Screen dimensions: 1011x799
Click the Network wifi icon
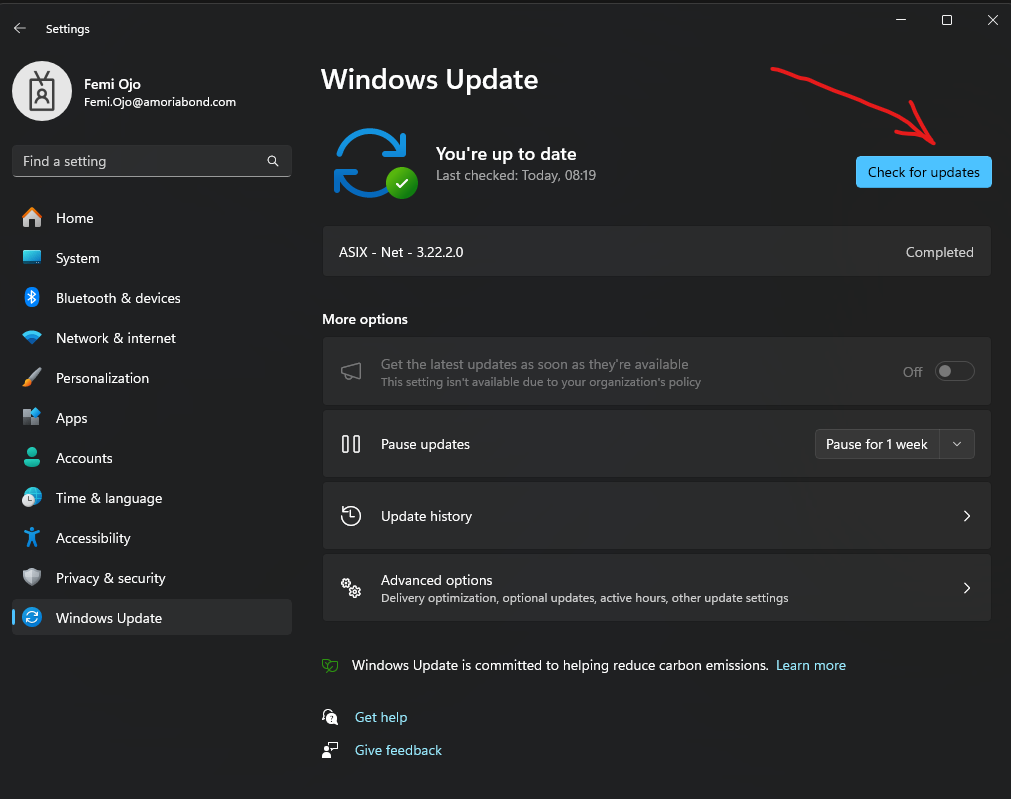pyautogui.click(x=32, y=337)
